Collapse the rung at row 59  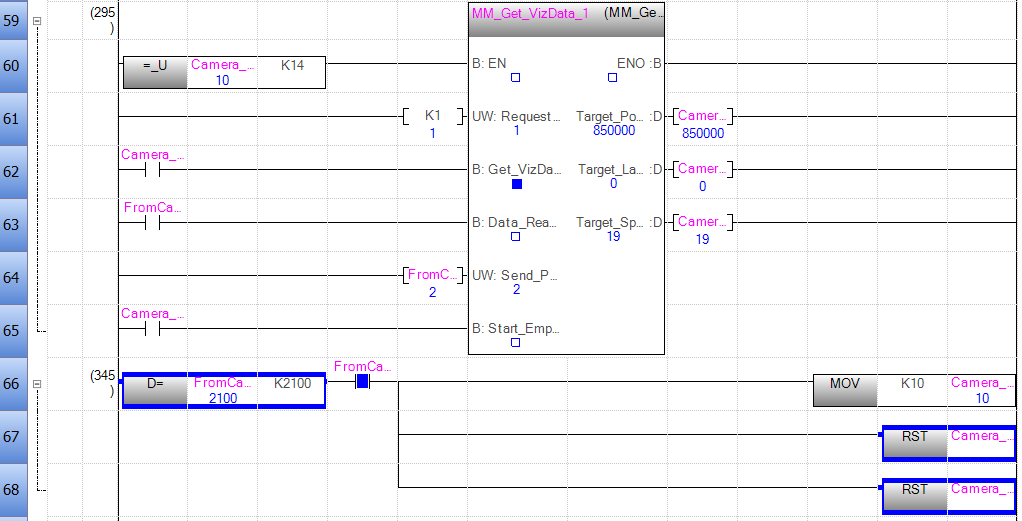tap(37, 21)
